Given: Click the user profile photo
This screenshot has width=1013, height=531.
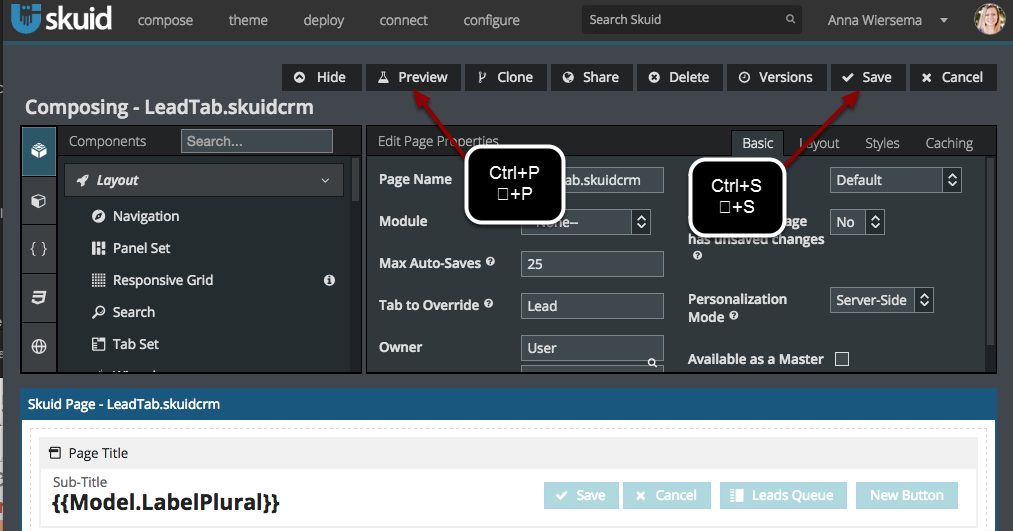Looking at the screenshot, I should point(989,19).
